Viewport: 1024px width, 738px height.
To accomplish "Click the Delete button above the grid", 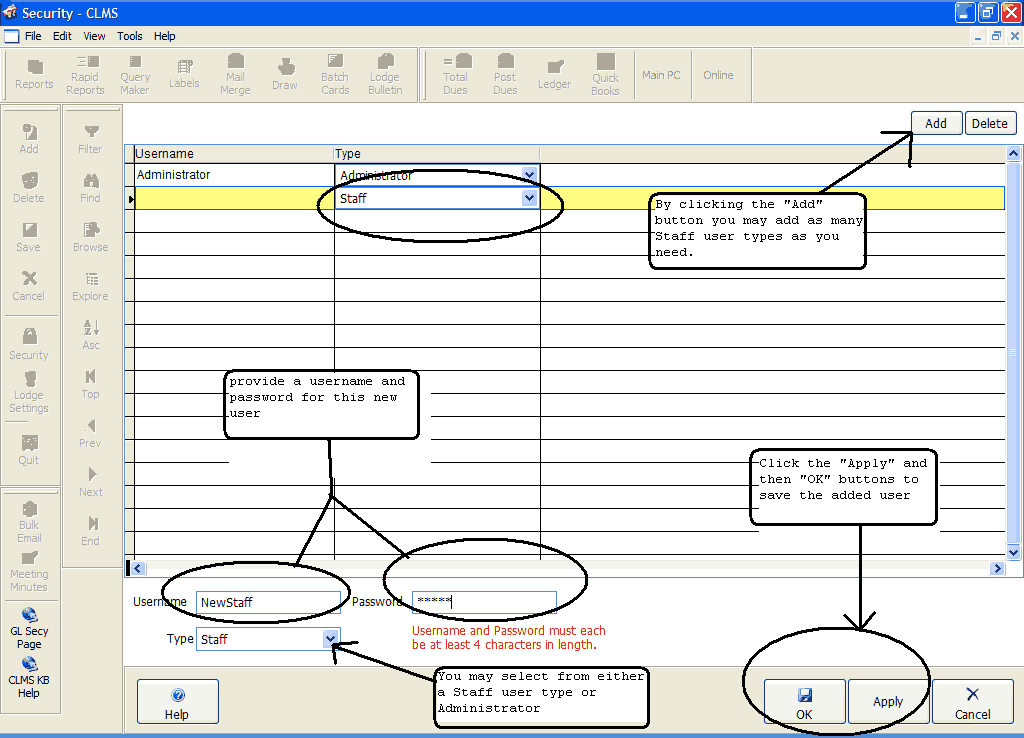I will (x=990, y=123).
